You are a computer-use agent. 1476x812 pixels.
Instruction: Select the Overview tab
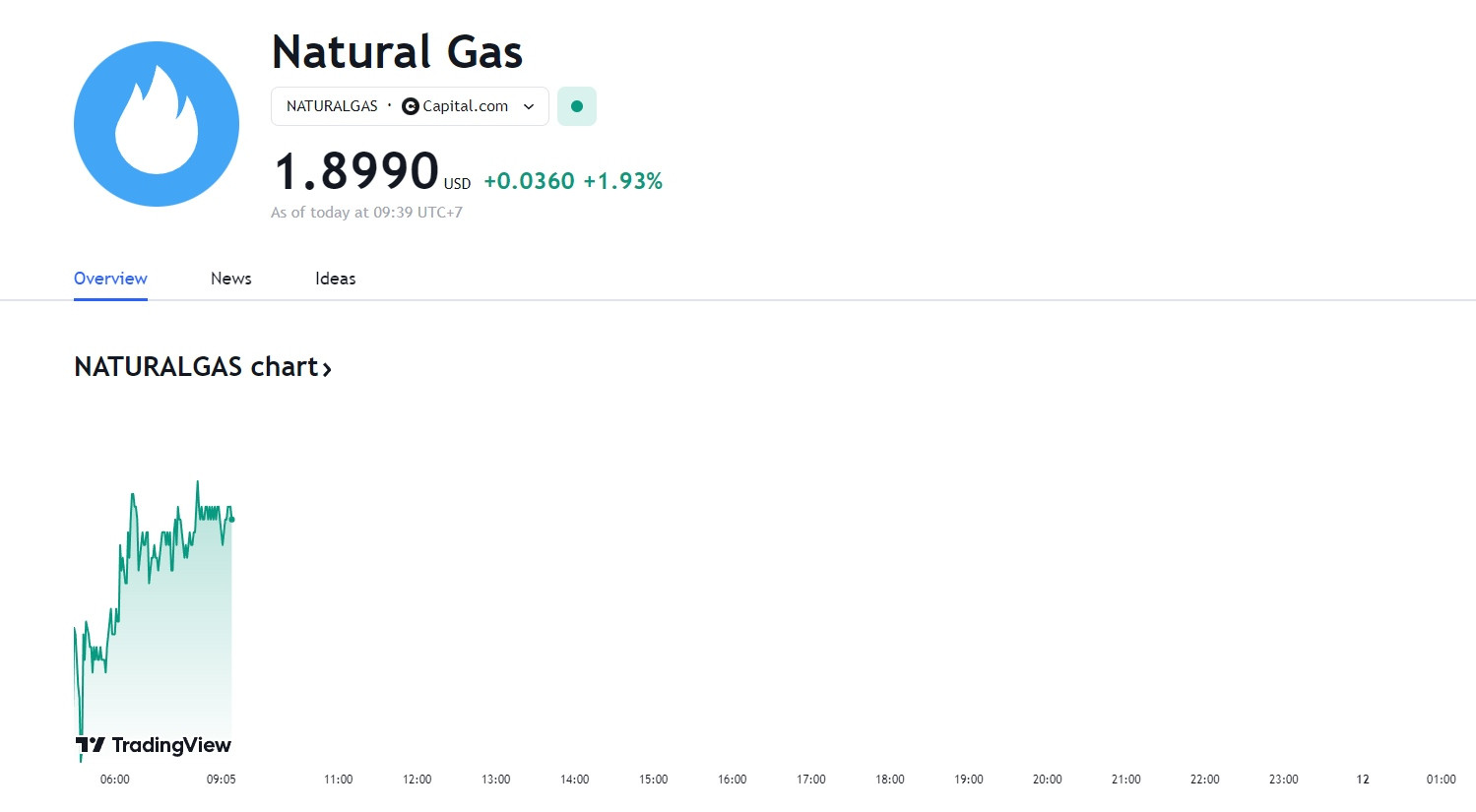coord(110,279)
